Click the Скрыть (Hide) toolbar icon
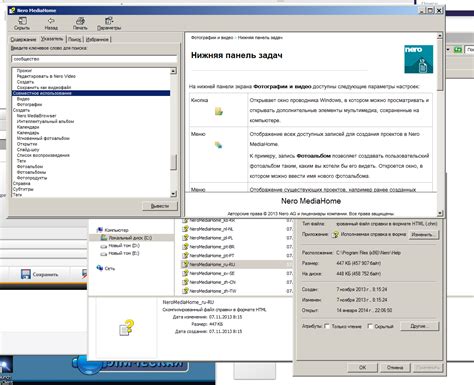Image resolution: width=474 pixels, height=385 pixels. [x=22, y=21]
